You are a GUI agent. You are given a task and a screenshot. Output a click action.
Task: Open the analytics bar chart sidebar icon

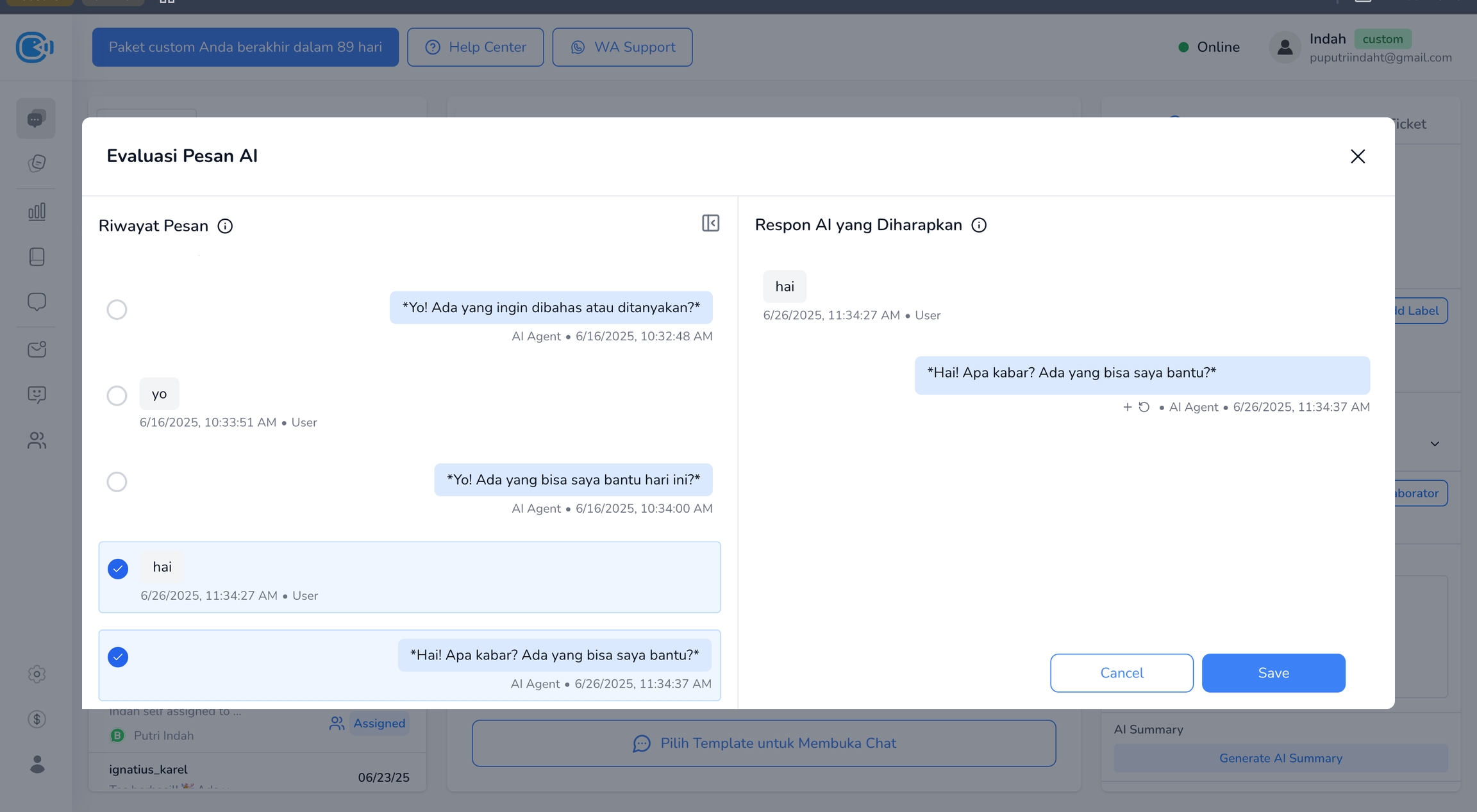37,211
